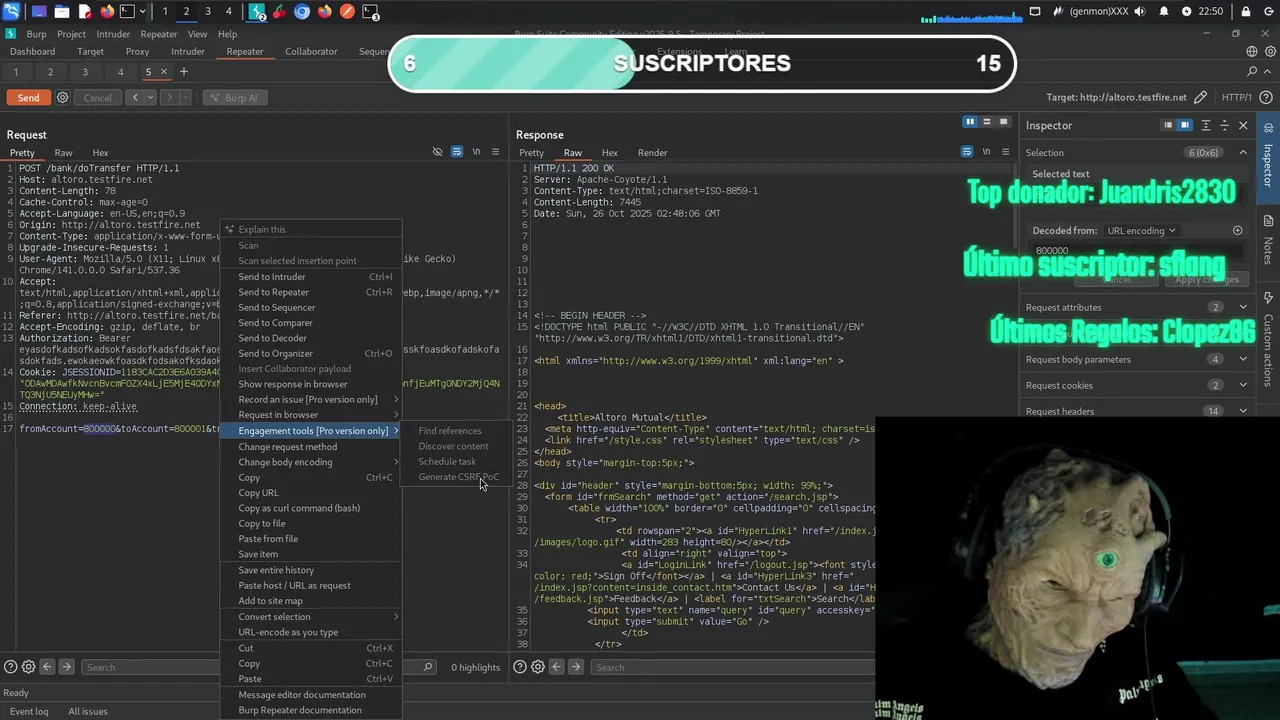This screenshot has height=720, width=1280.
Task: Collapse the Selection section
Action: pyautogui.click(x=1243, y=152)
